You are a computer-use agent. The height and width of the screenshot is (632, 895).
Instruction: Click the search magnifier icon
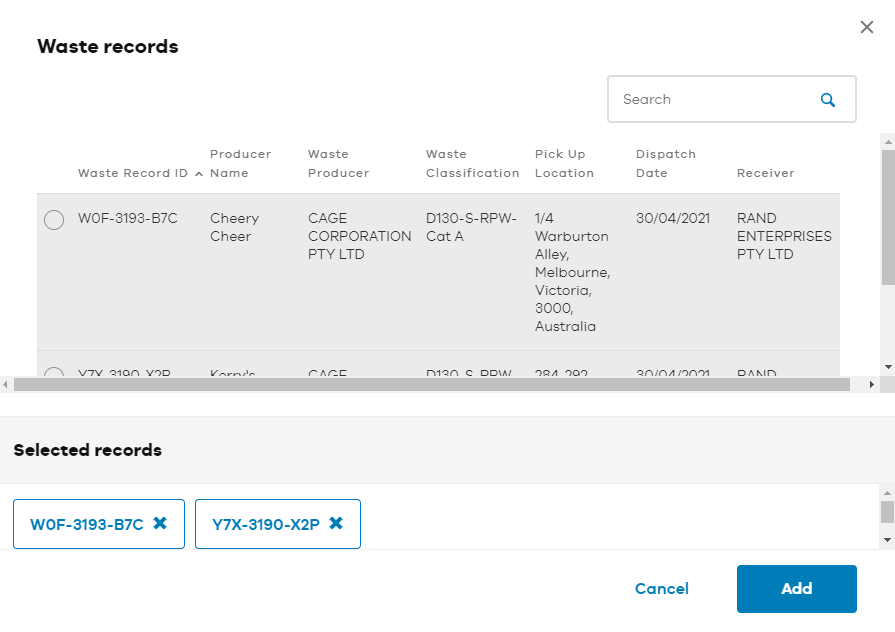[828, 100]
